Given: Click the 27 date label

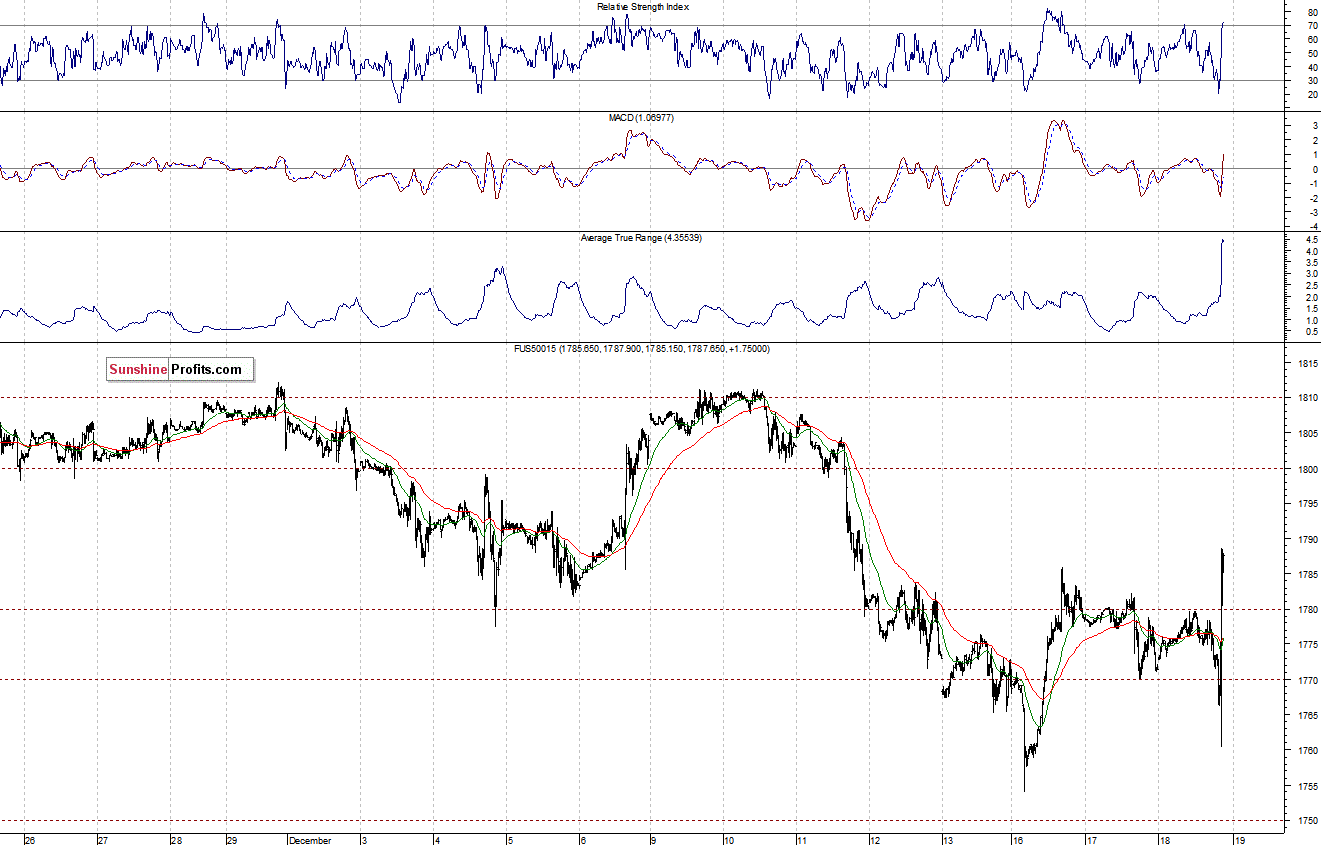Looking at the screenshot, I should [103, 840].
